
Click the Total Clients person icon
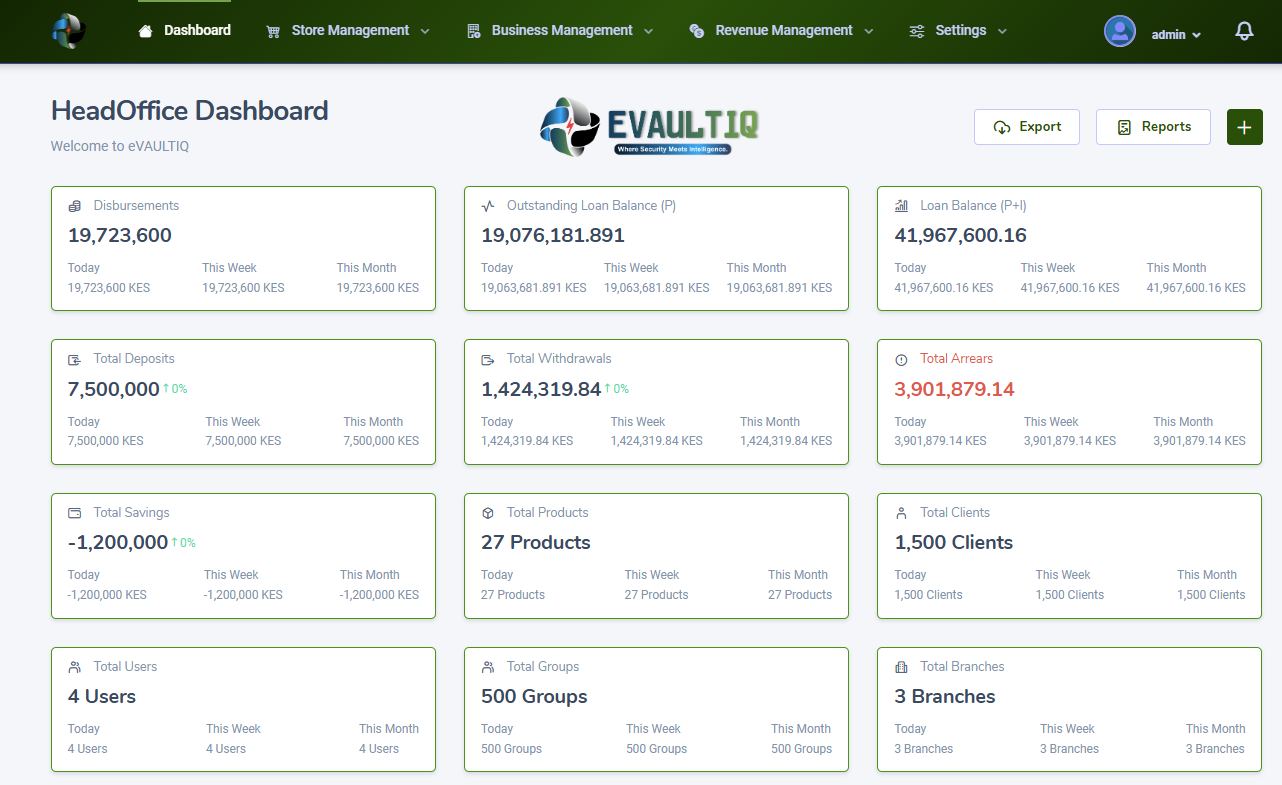pyautogui.click(x=901, y=512)
